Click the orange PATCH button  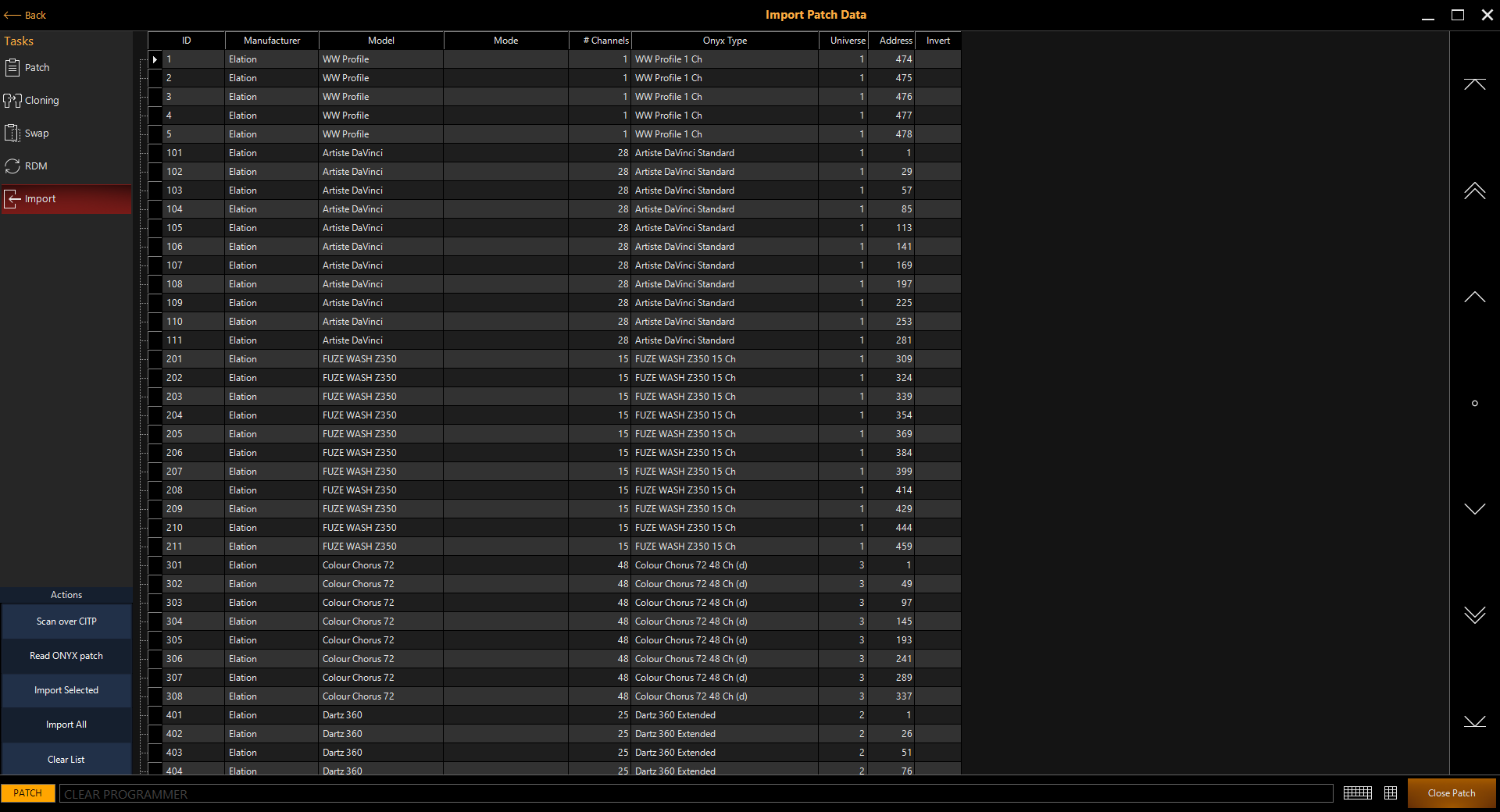[x=28, y=793]
